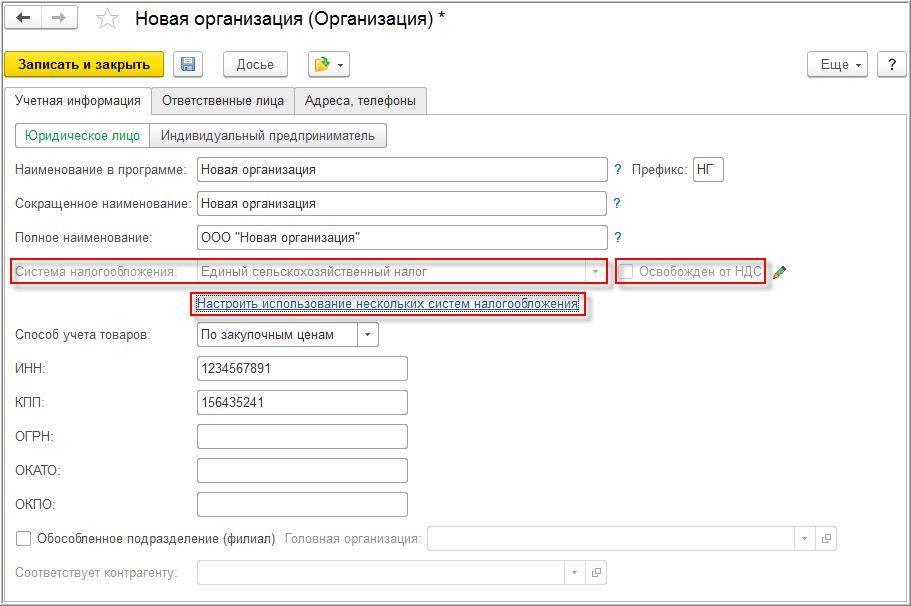The image size is (911, 606).
Task: Click the open icon beside Головная организация
Action: 826,538
